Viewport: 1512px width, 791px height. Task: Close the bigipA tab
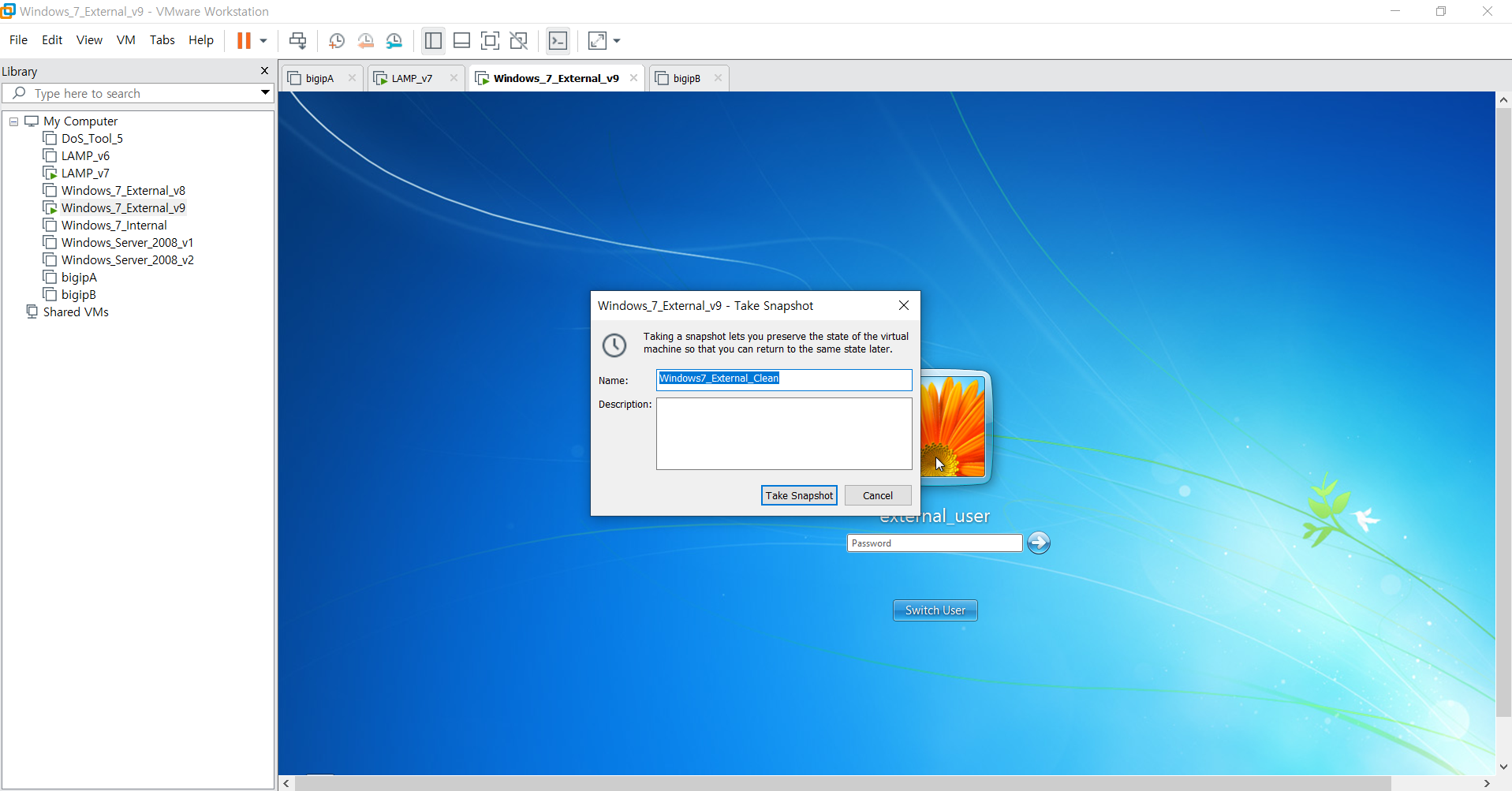click(352, 77)
